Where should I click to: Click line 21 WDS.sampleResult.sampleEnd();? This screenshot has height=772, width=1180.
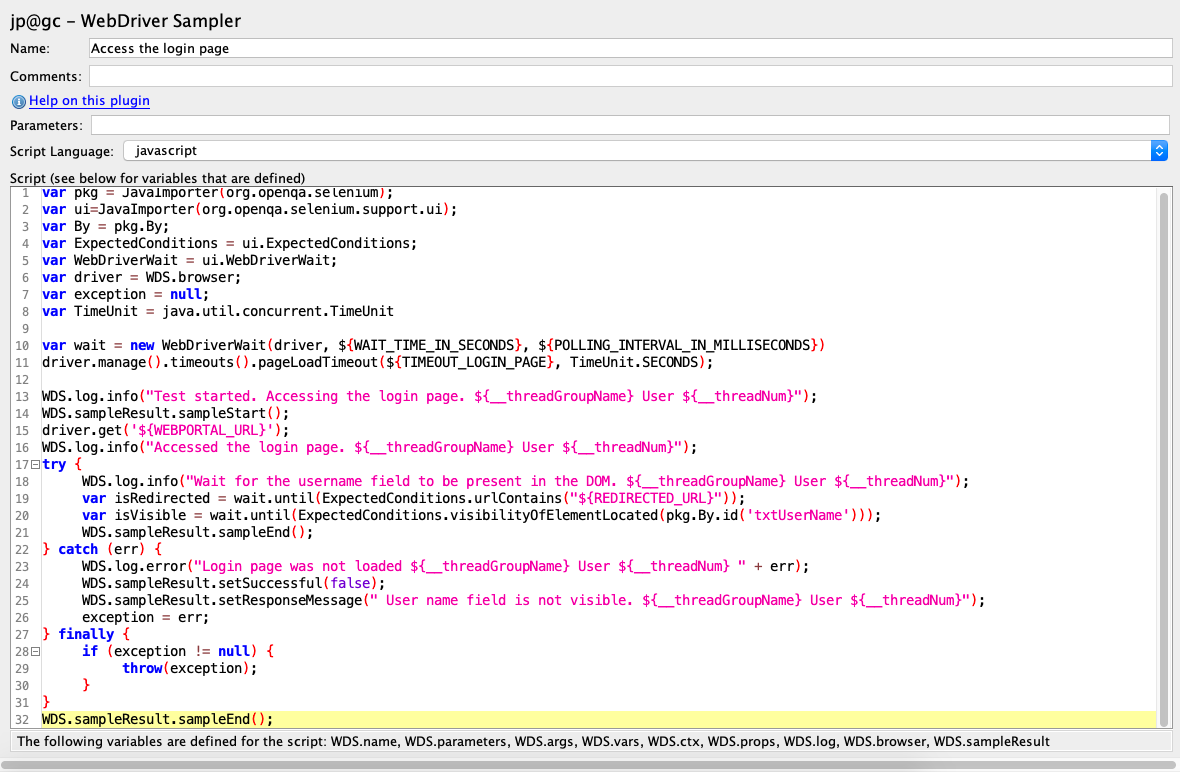pos(198,533)
